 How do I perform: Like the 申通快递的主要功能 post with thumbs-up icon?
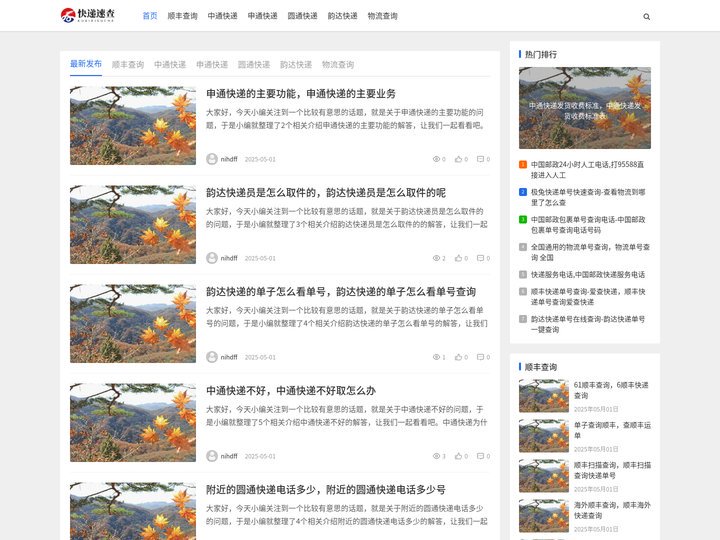point(458,159)
